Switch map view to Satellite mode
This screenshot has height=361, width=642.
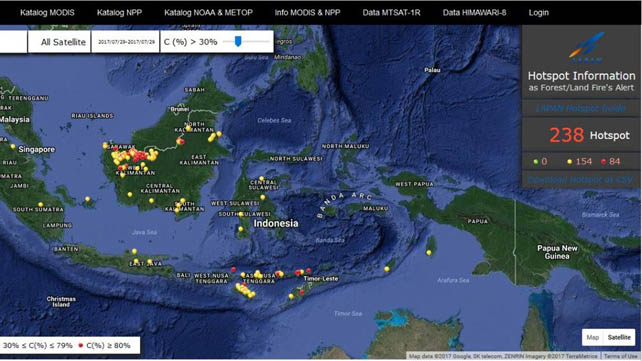pos(619,337)
